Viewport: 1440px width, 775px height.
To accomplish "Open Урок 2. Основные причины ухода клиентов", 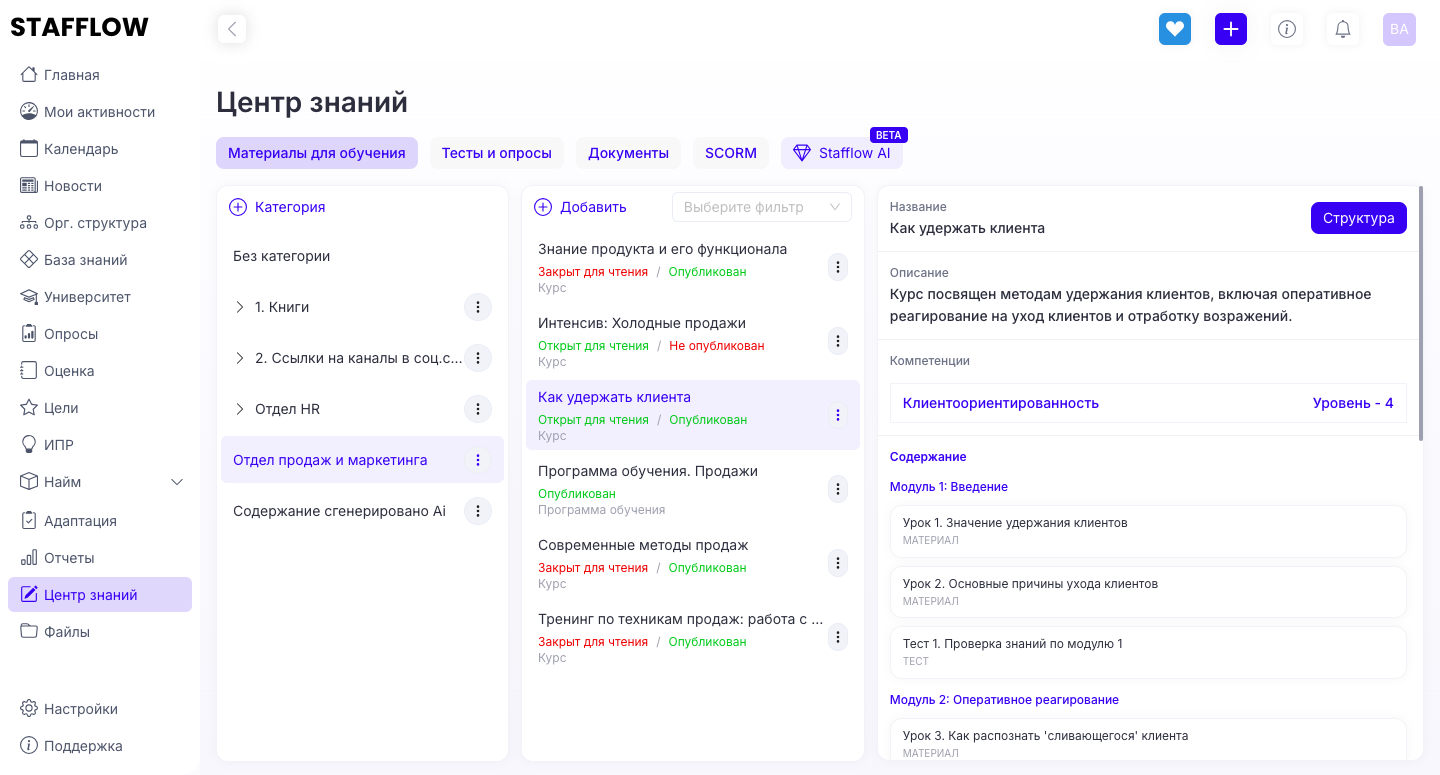I will pos(1148,592).
